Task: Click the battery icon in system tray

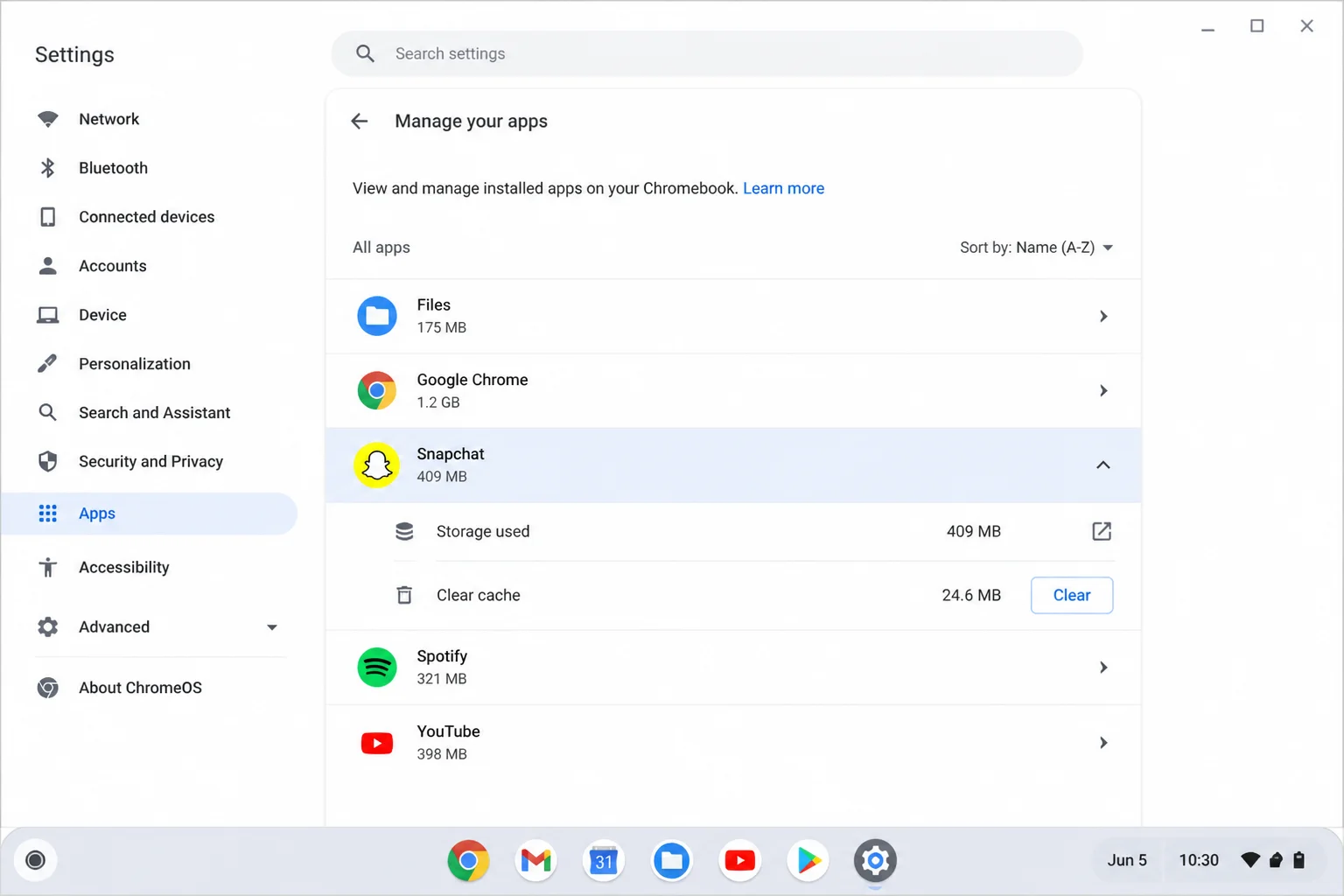Action: 1299,860
